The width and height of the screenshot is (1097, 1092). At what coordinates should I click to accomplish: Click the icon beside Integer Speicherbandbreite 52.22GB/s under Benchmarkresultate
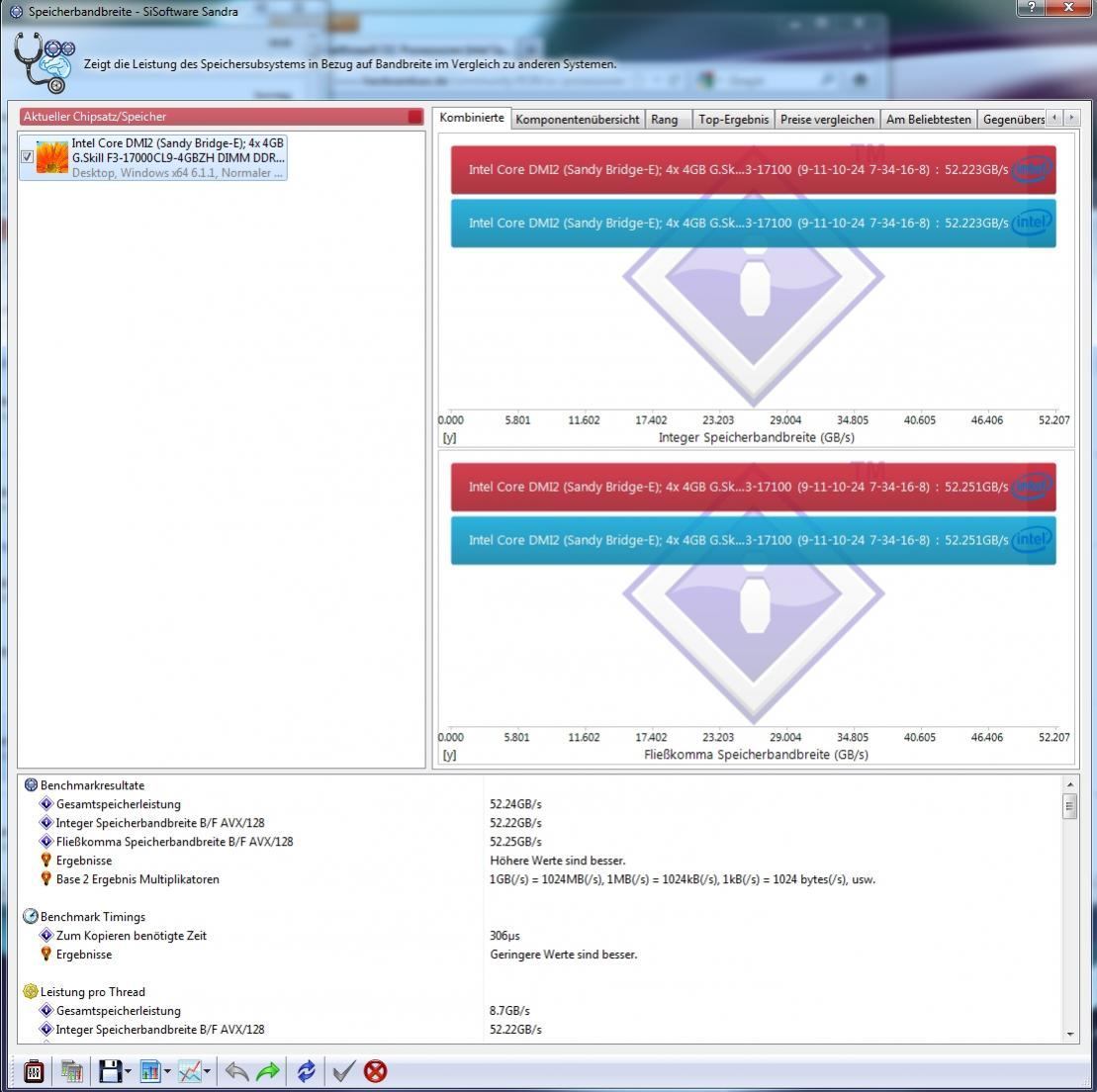pos(46,823)
